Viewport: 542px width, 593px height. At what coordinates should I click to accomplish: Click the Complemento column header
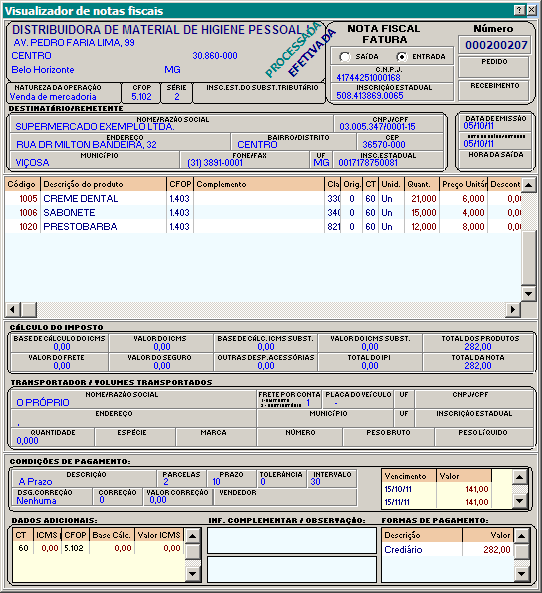[259, 184]
